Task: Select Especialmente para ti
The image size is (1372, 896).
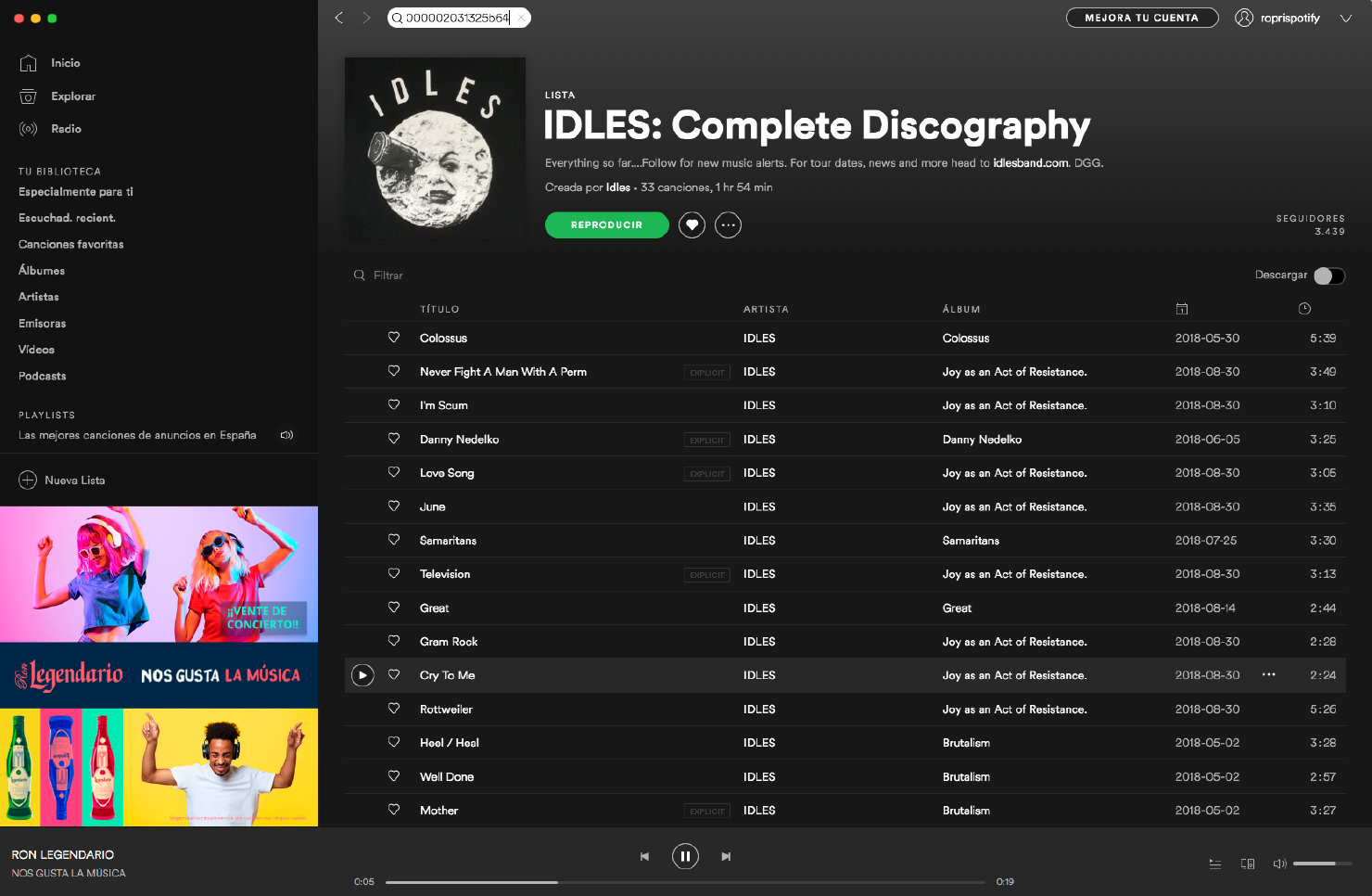Action: [76, 192]
